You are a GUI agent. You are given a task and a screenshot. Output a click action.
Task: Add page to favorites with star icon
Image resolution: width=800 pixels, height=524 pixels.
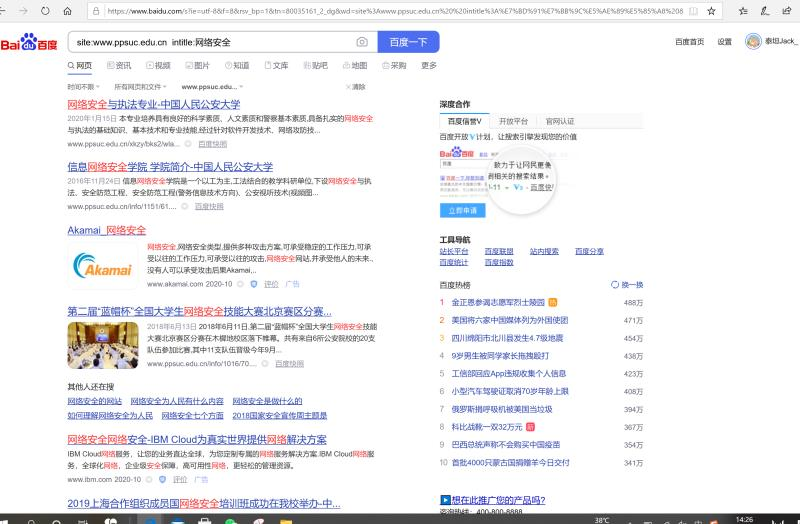pos(711,11)
